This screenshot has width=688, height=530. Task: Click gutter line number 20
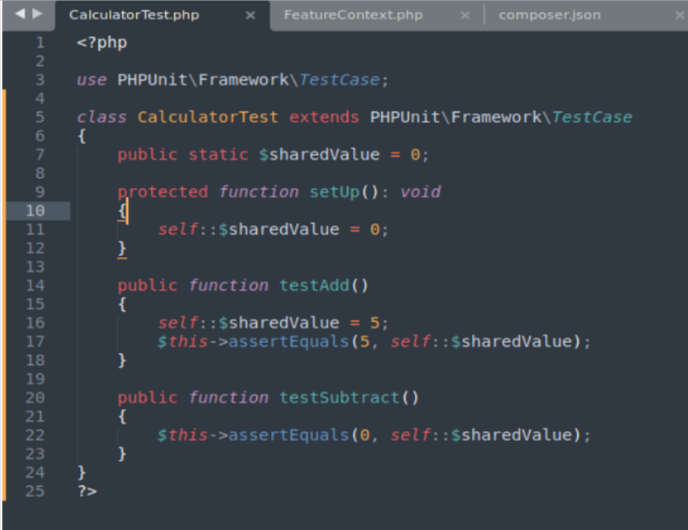pyautogui.click(x=35, y=398)
